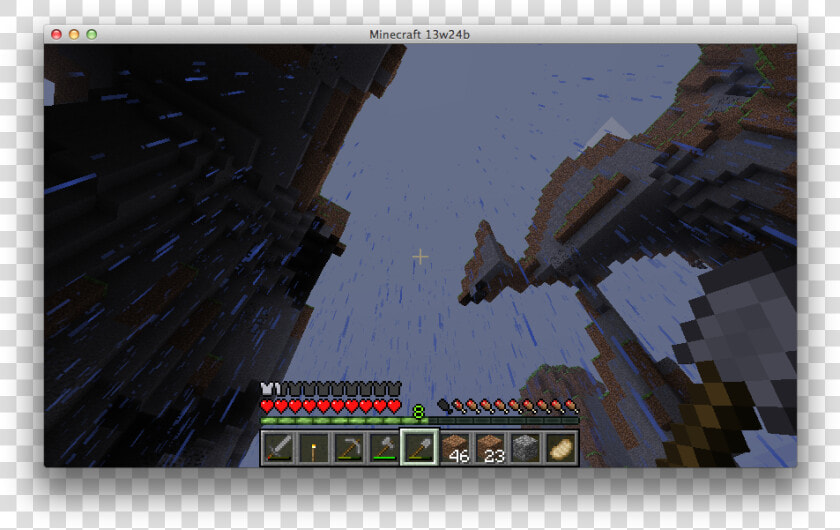Maximize the Minecraft window with green button
Screen dimensions: 840x530
point(92,34)
